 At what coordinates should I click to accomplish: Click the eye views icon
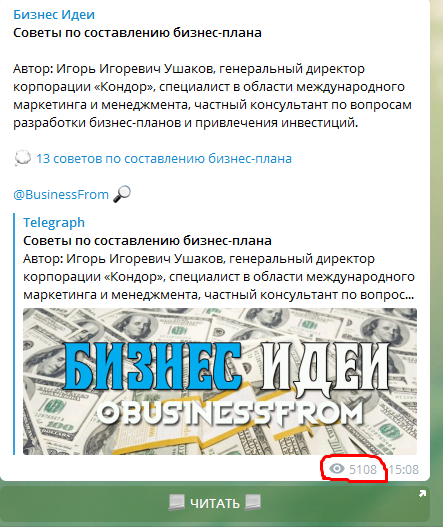(x=337, y=469)
